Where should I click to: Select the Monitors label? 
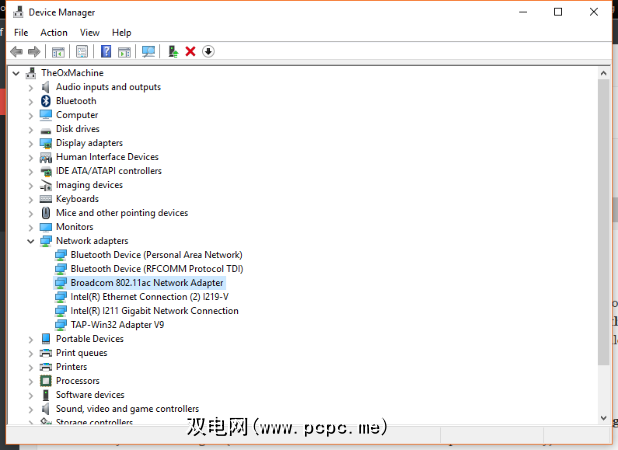[x=75, y=227]
